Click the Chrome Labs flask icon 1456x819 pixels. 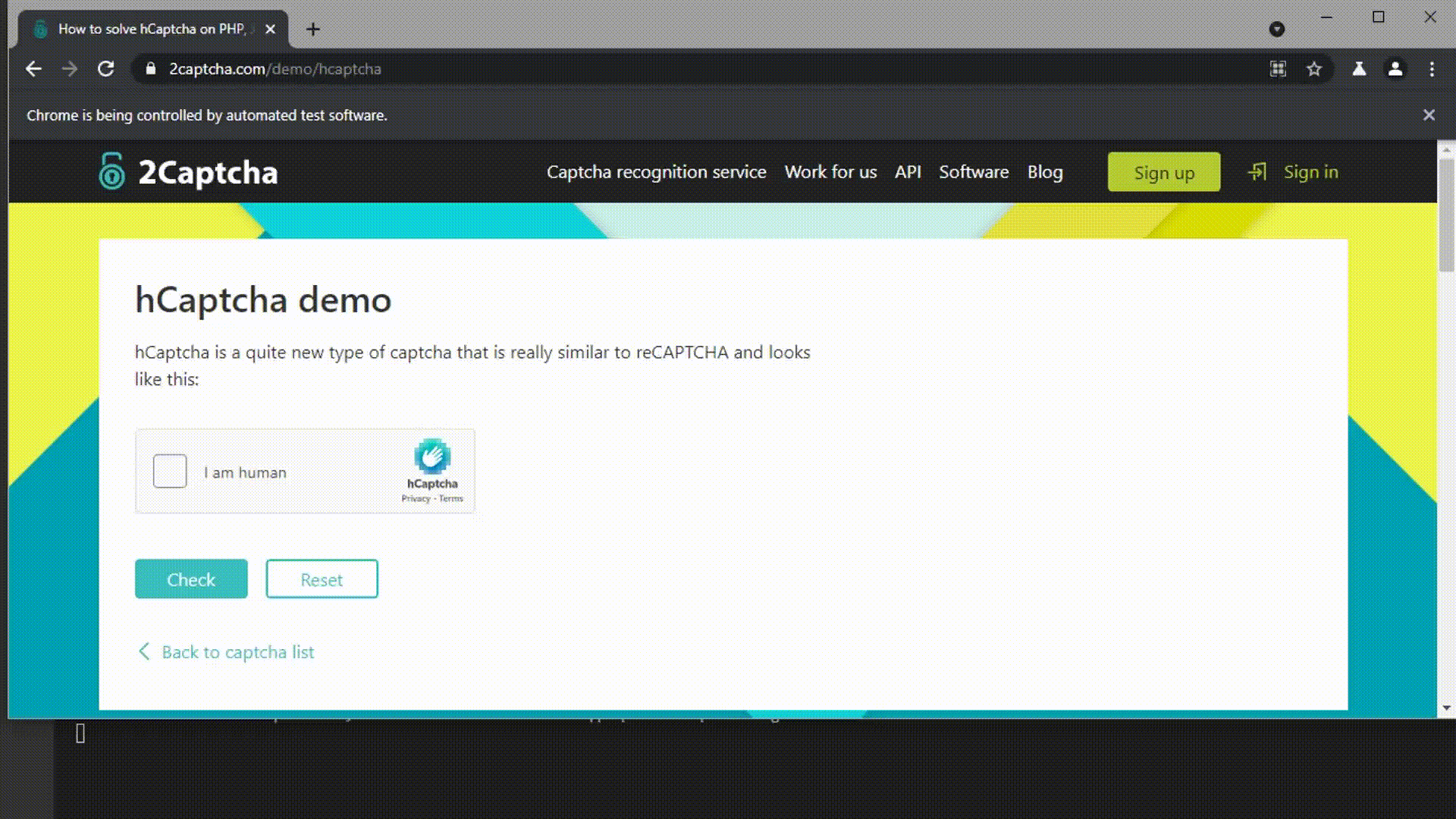click(x=1359, y=69)
